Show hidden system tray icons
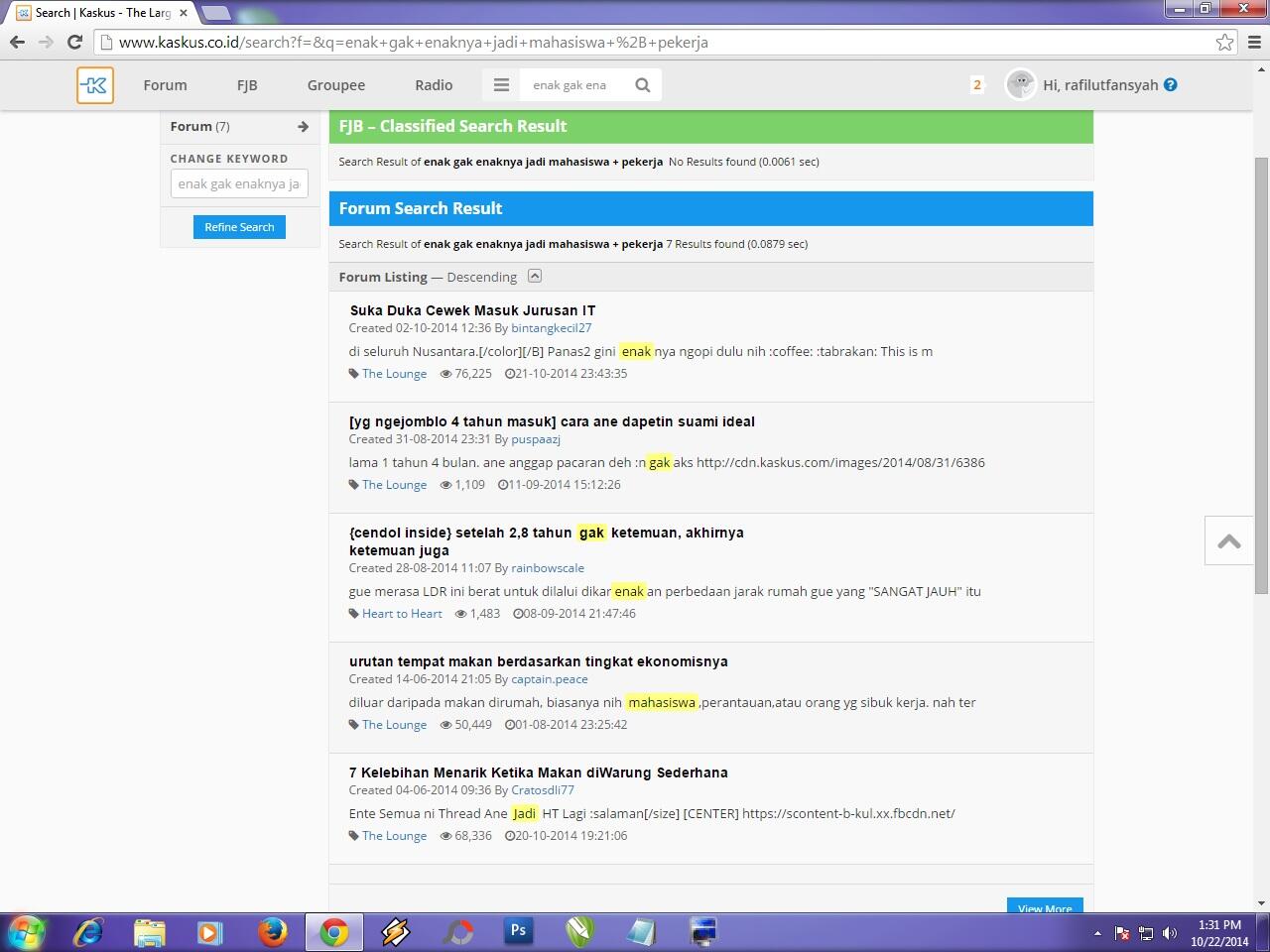This screenshot has width=1270, height=952. click(x=1097, y=933)
